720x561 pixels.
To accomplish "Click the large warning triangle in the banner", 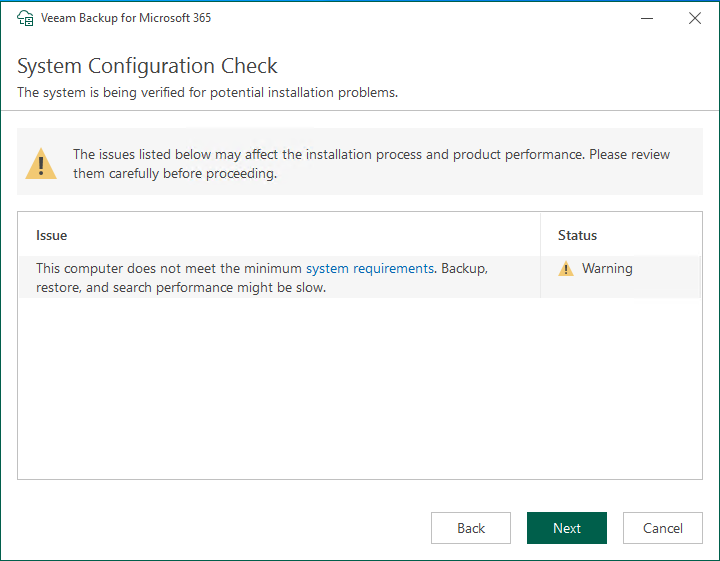I will pos(41,163).
